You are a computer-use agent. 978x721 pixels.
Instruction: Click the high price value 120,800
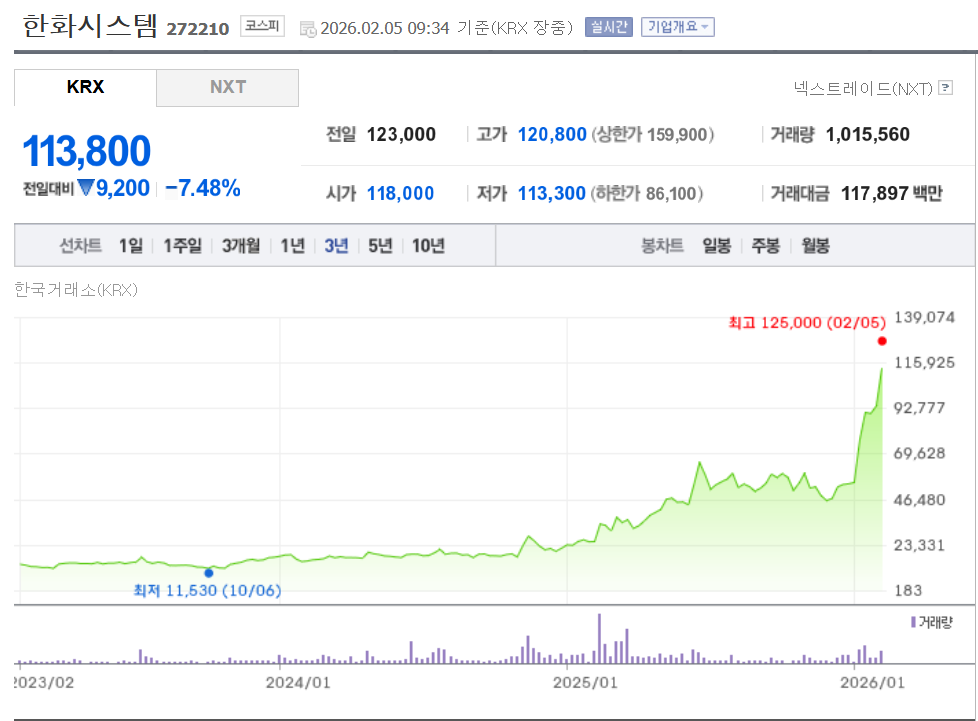coord(552,134)
